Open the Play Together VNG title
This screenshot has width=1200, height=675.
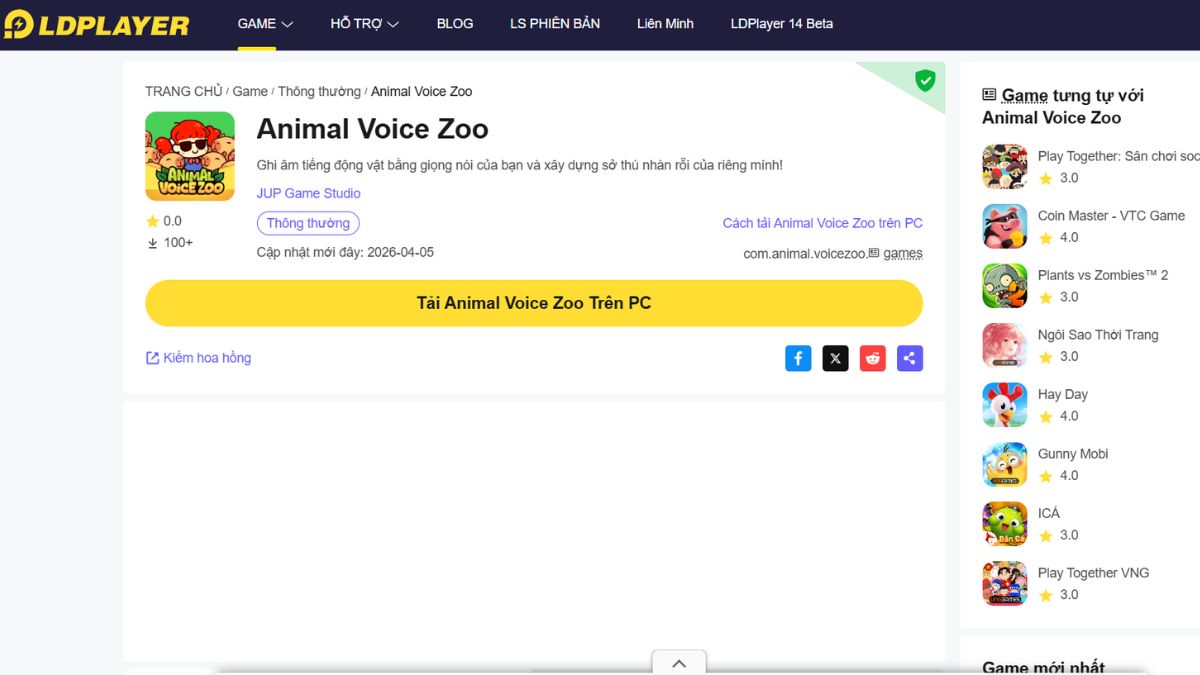coord(1094,573)
